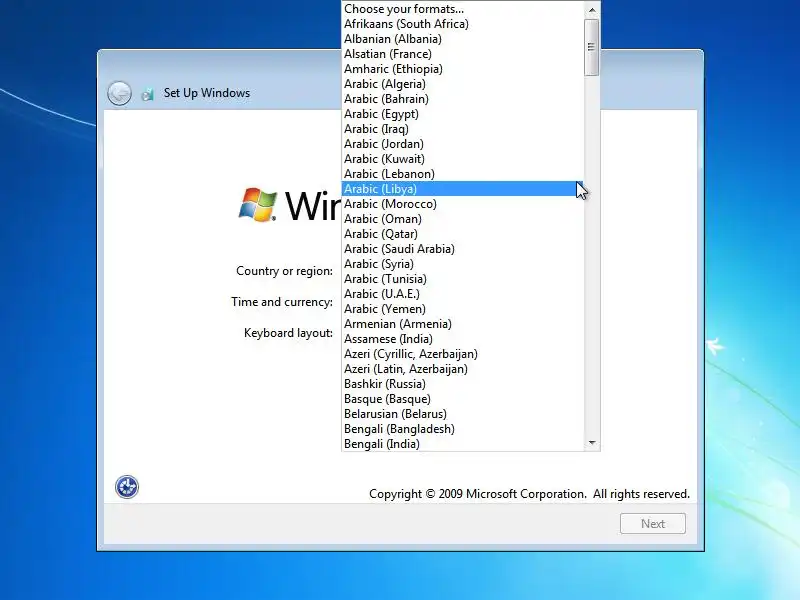Click the list scrollbar up arrow

pos(592,10)
